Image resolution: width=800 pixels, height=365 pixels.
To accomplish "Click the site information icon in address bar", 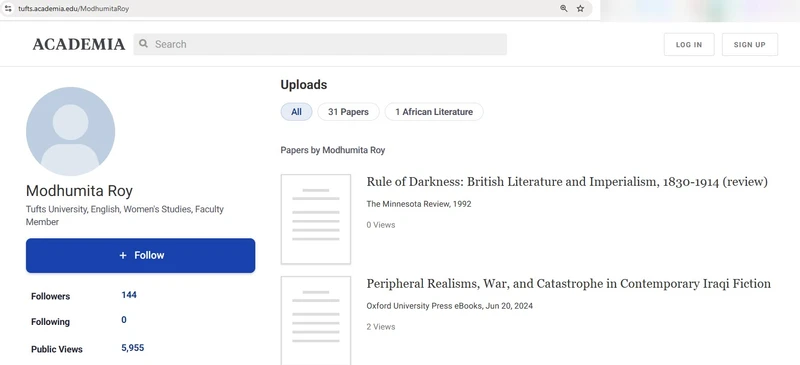I will point(8,9).
